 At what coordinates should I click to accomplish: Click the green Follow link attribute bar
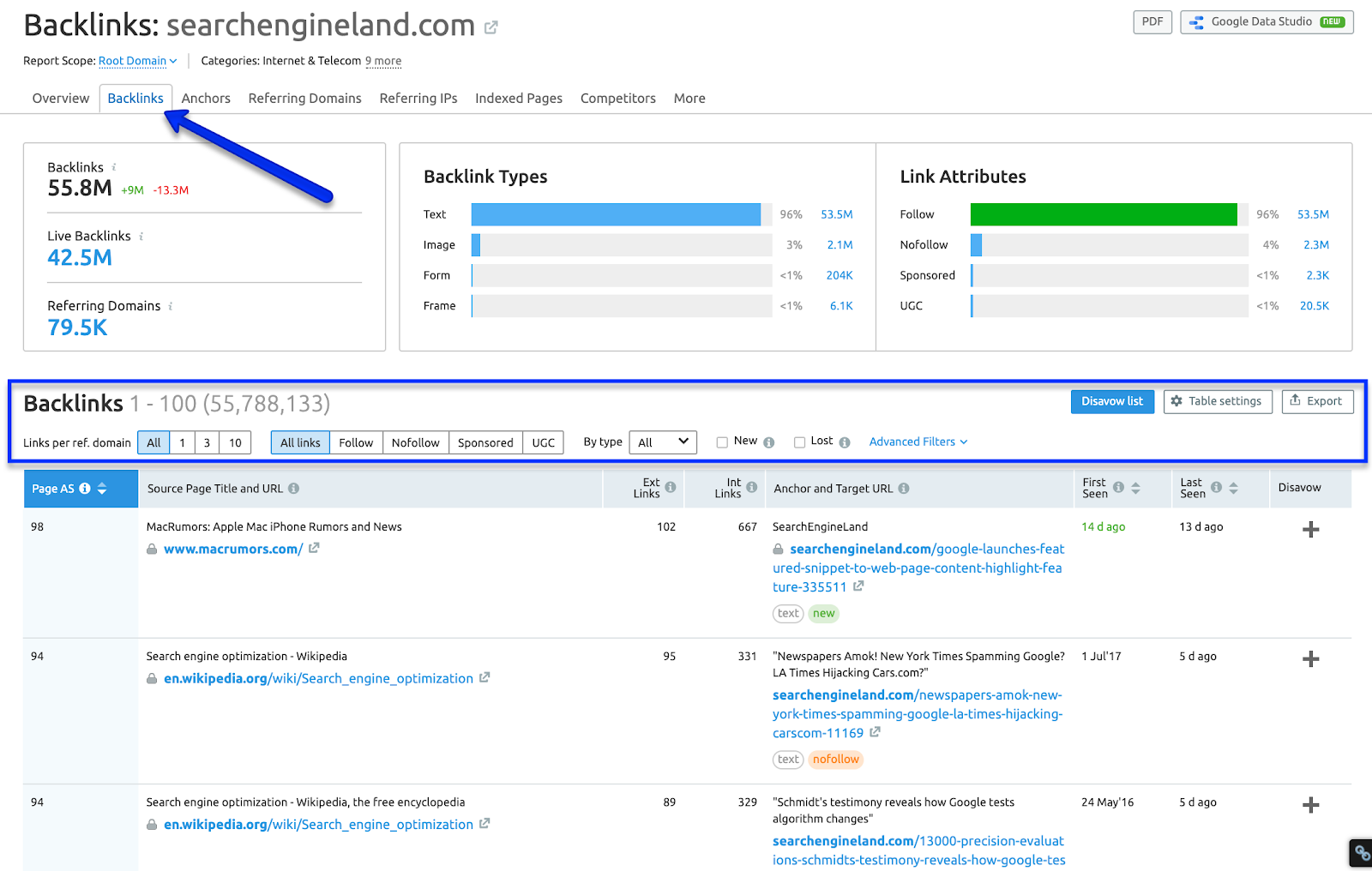[1104, 214]
